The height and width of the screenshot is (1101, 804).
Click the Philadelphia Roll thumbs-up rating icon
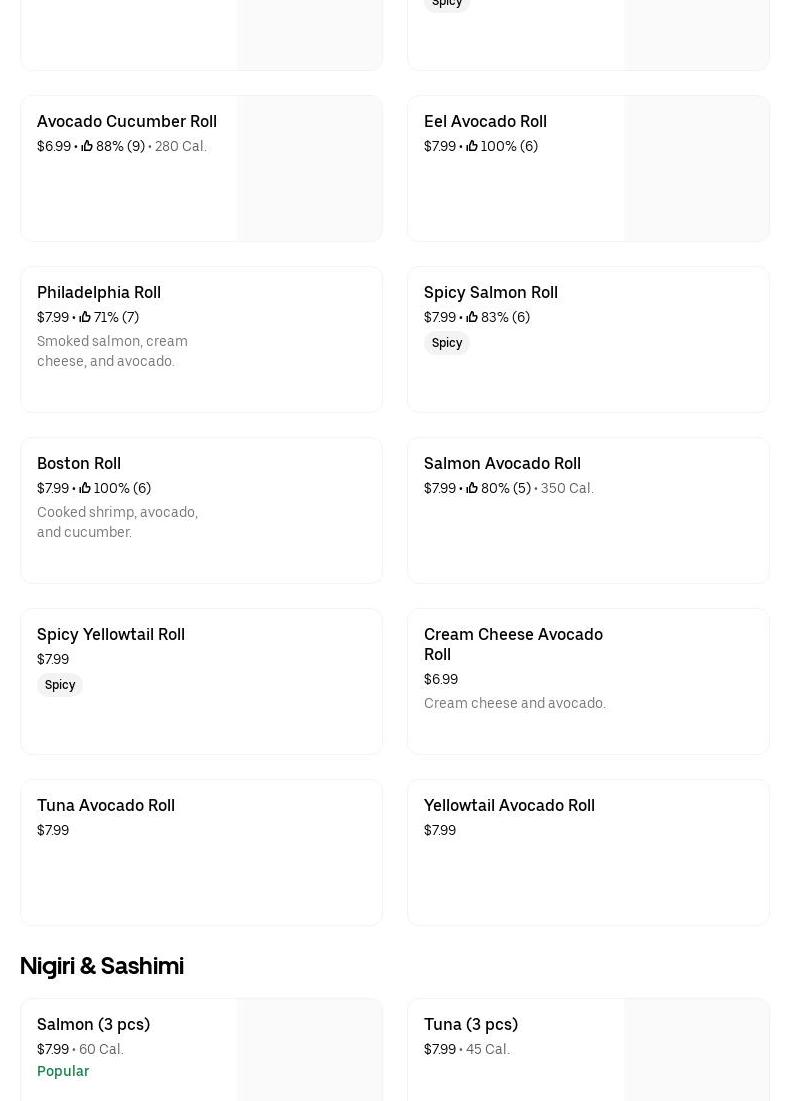(85, 317)
